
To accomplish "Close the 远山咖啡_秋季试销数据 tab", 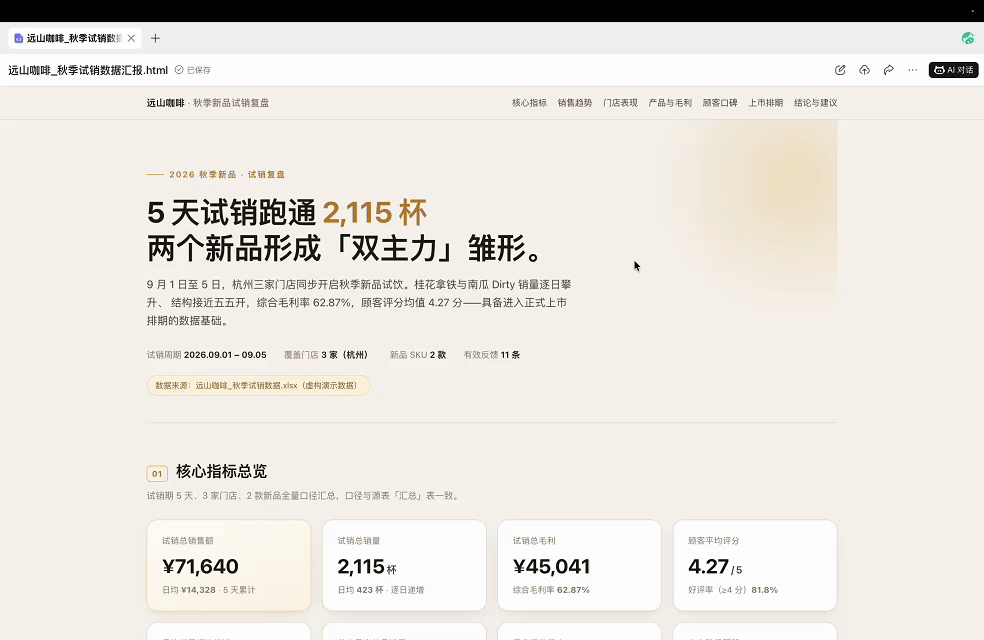I will coord(131,38).
